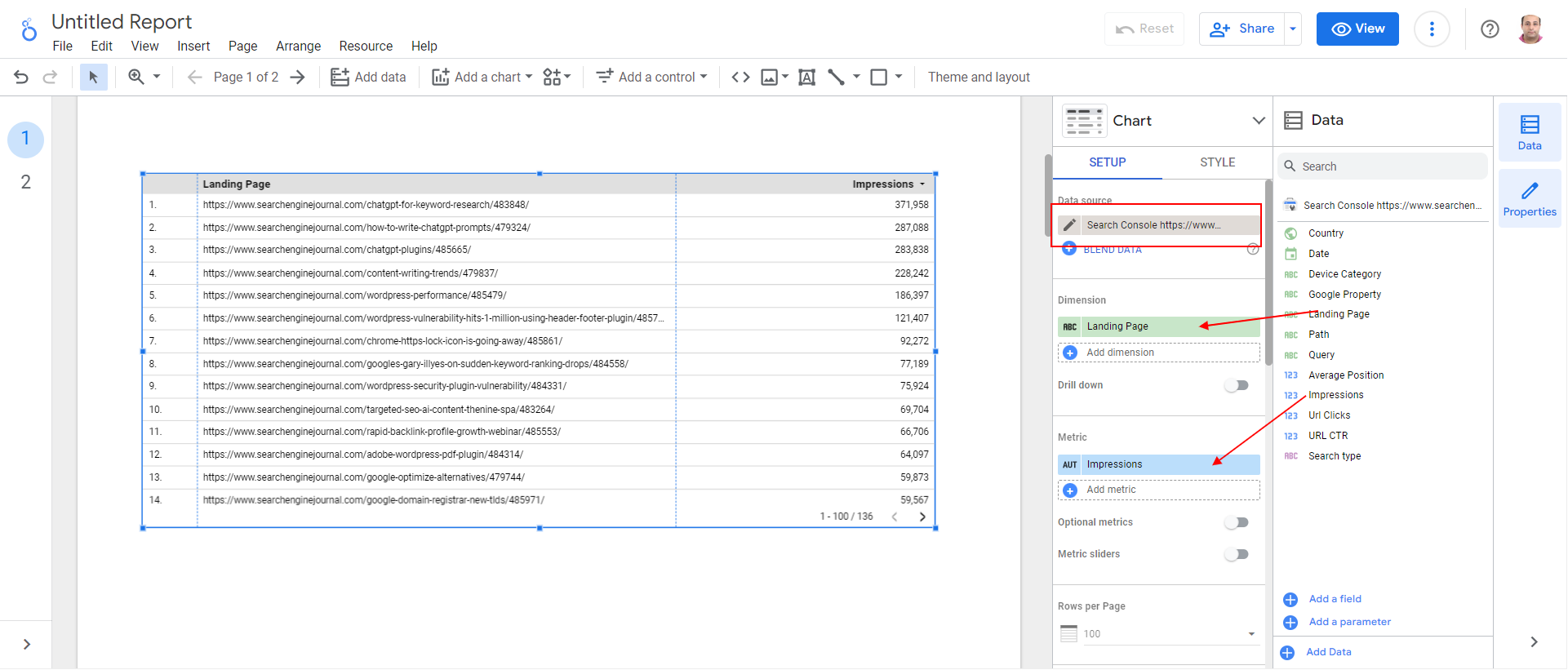
Task: Open the user account avatar
Action: pos(1530,29)
